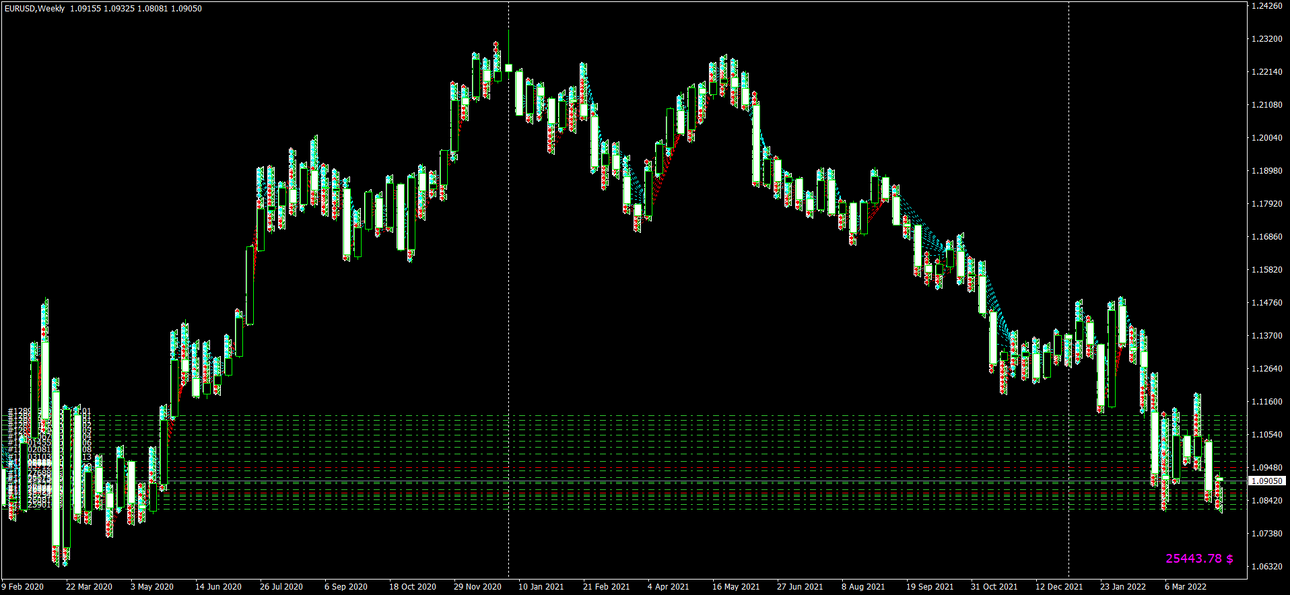Click the 6 Sep 2020 date label

click(347, 587)
